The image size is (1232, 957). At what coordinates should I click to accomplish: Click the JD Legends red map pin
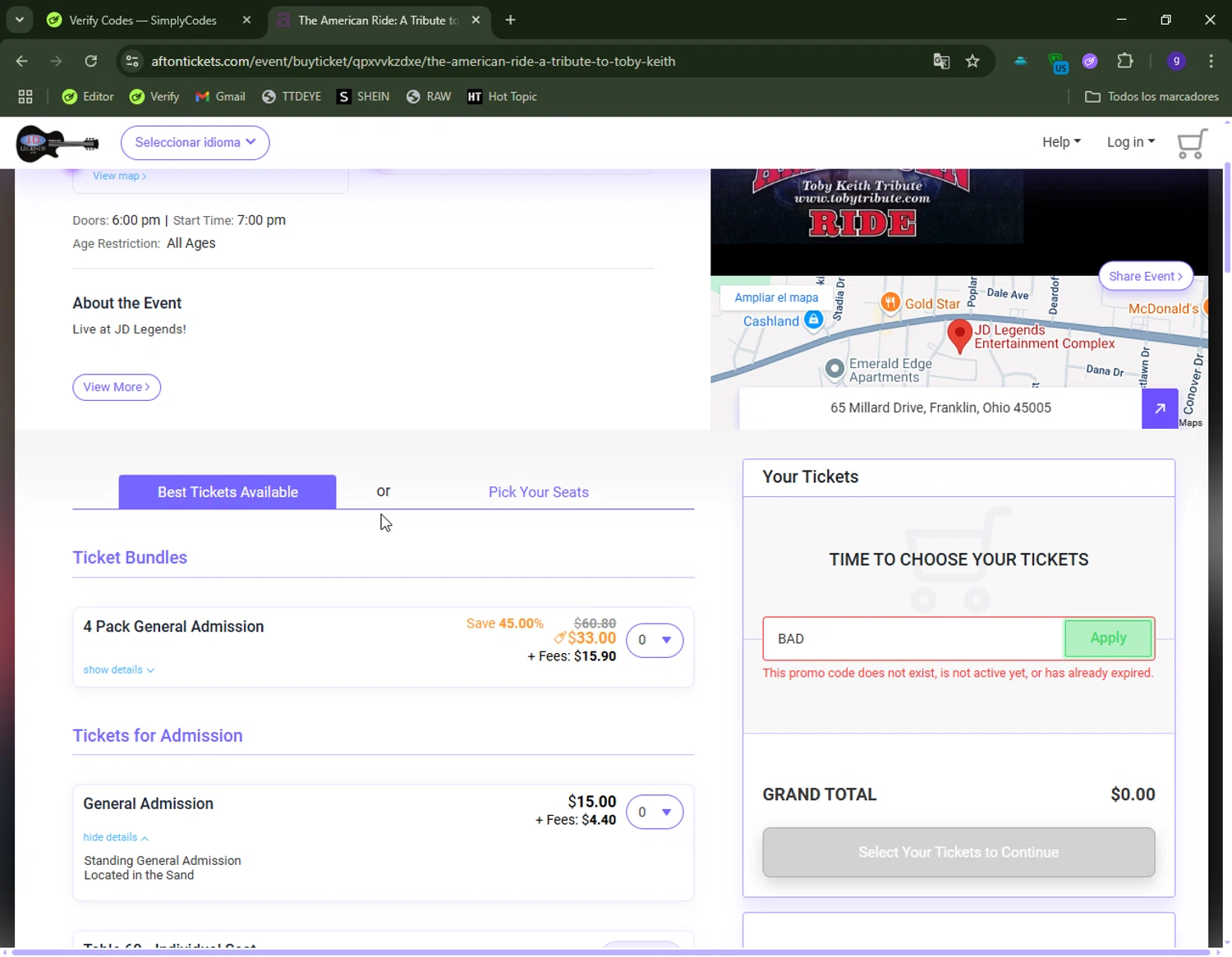(x=959, y=337)
